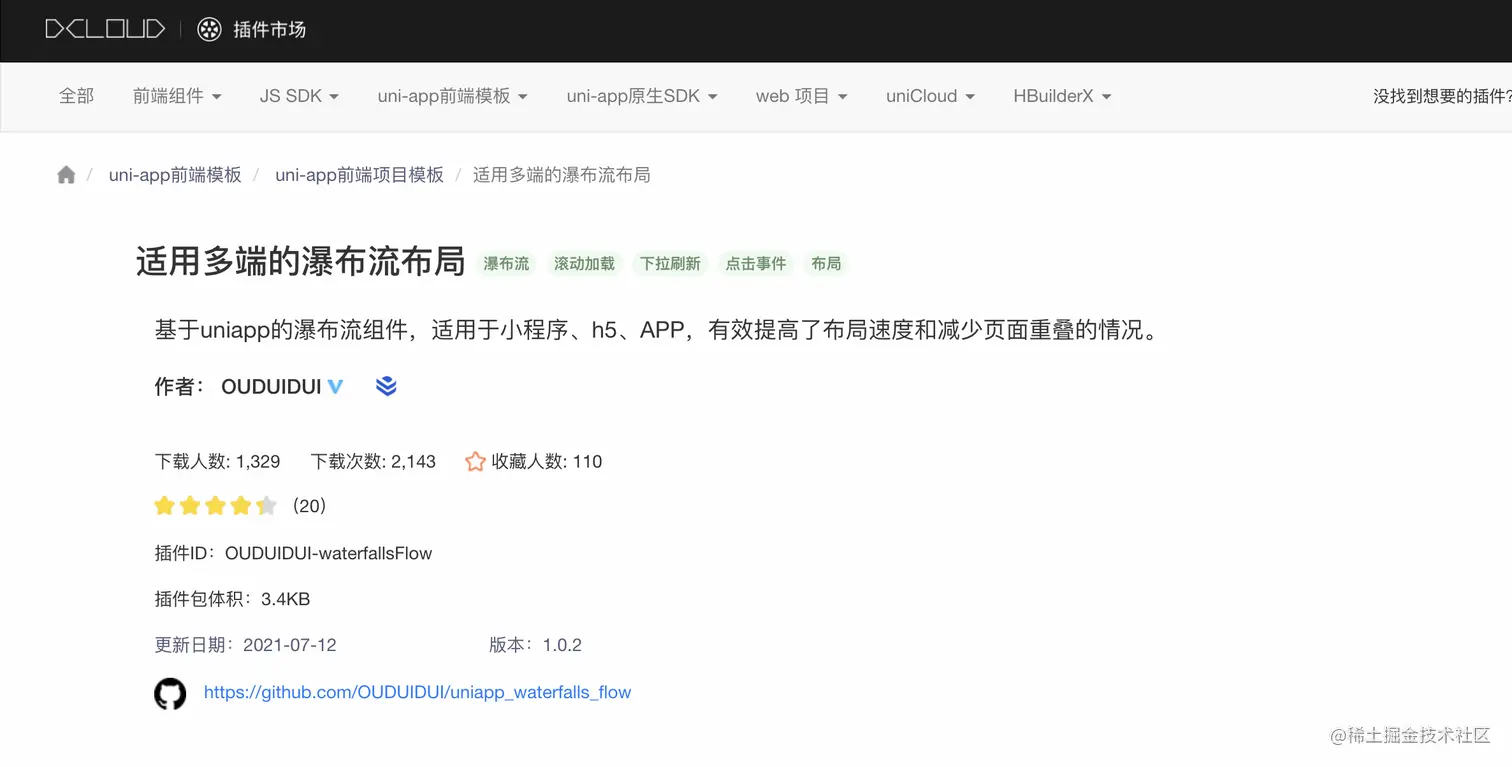Click 版本 1.0.2 text
This screenshot has height=767, width=1512.
pyautogui.click(x=535, y=645)
